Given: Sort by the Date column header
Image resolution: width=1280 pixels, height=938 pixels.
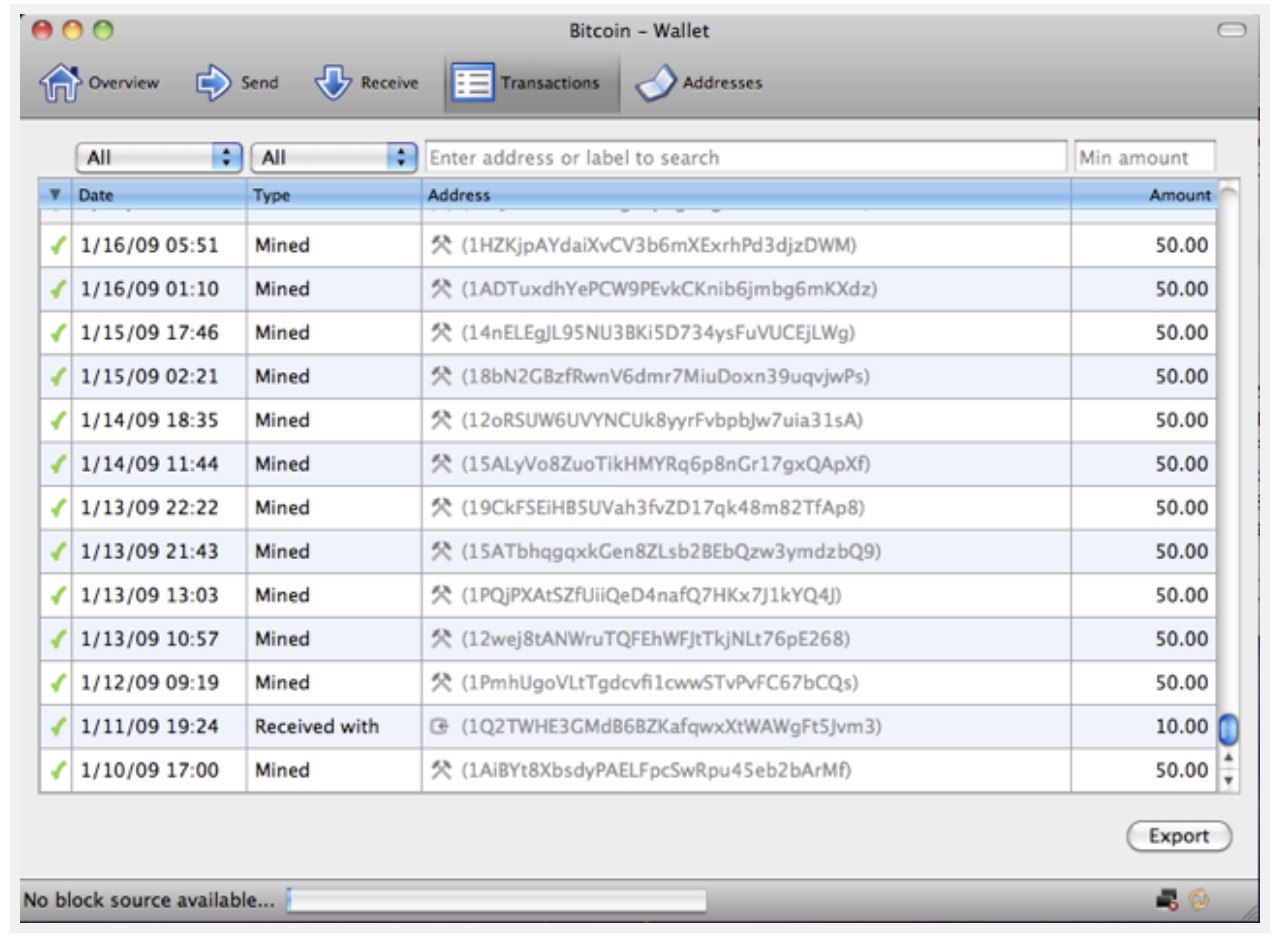Looking at the screenshot, I should click(x=159, y=195).
